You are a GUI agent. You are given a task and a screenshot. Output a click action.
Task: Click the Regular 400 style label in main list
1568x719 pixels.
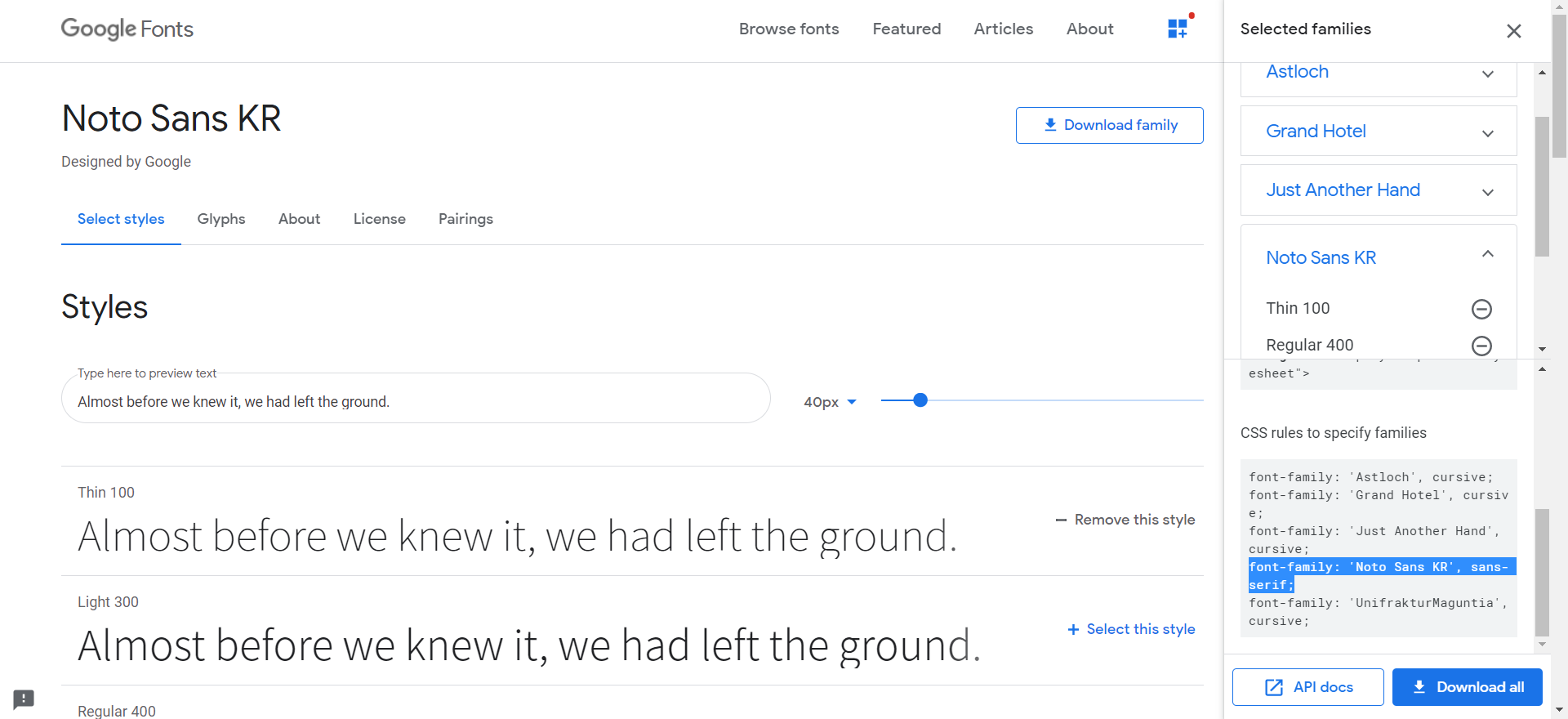(117, 711)
